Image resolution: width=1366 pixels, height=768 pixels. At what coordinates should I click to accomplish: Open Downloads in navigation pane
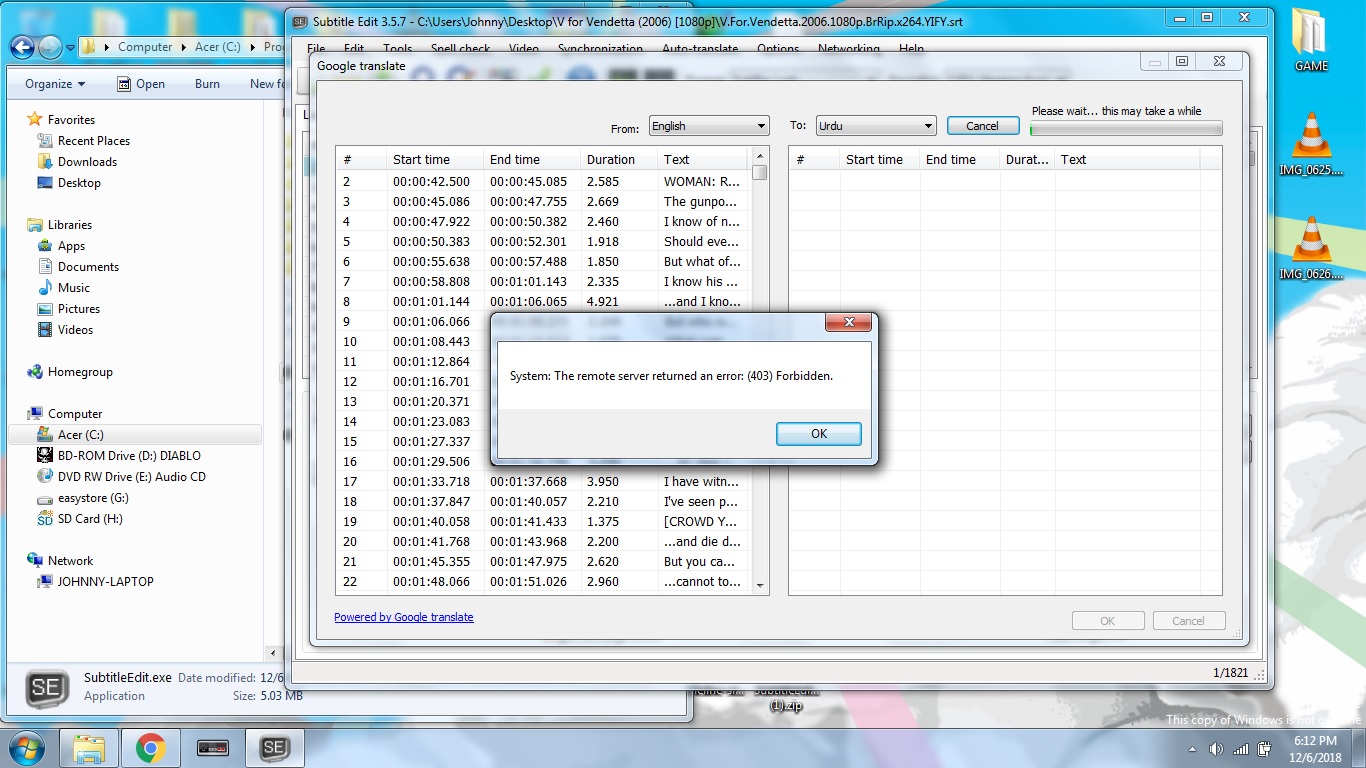pyautogui.click(x=87, y=162)
